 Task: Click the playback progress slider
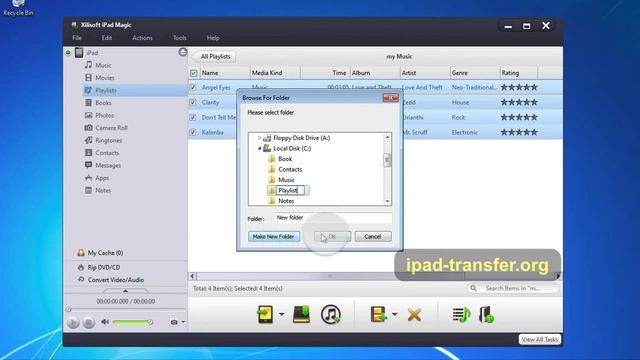(125, 309)
